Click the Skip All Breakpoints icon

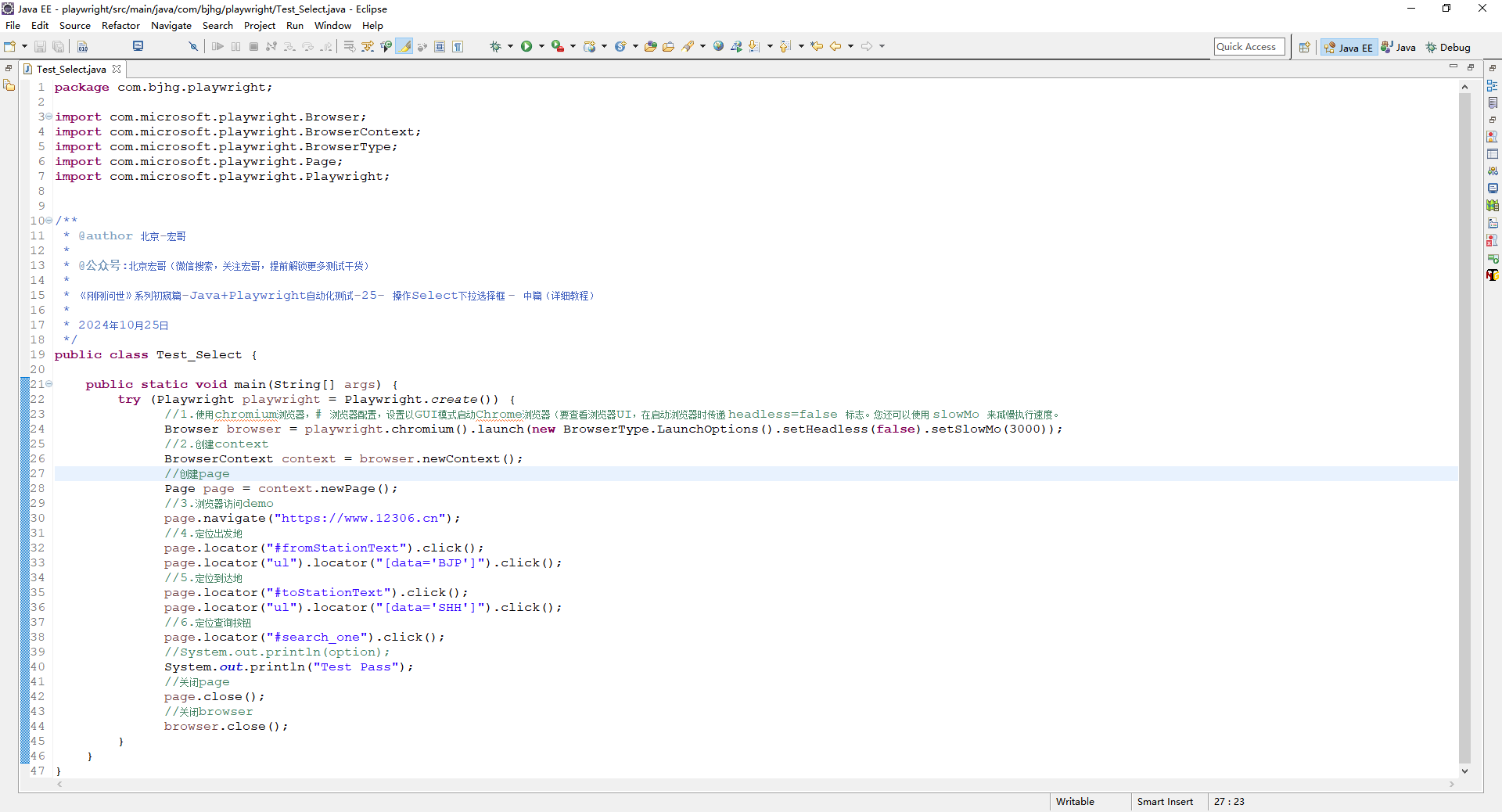click(x=193, y=47)
